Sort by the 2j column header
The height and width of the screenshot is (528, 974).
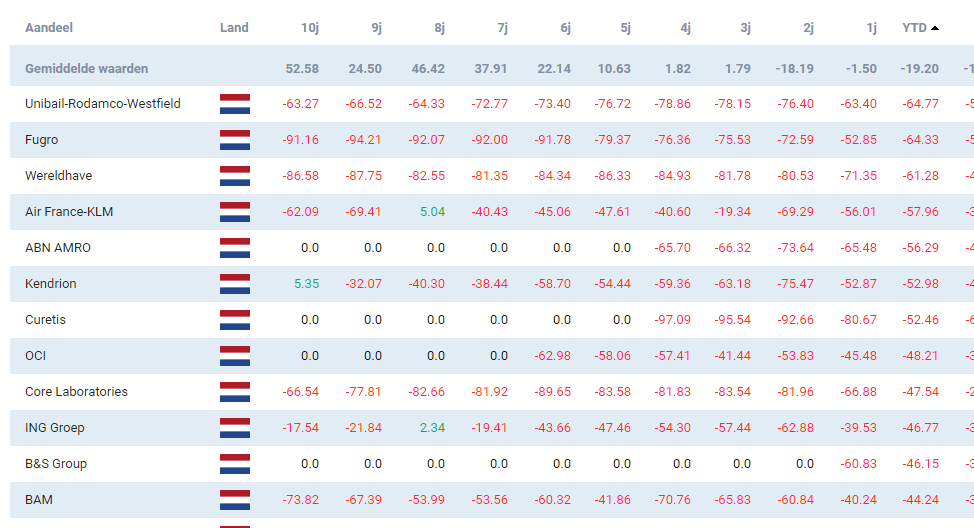(808, 27)
